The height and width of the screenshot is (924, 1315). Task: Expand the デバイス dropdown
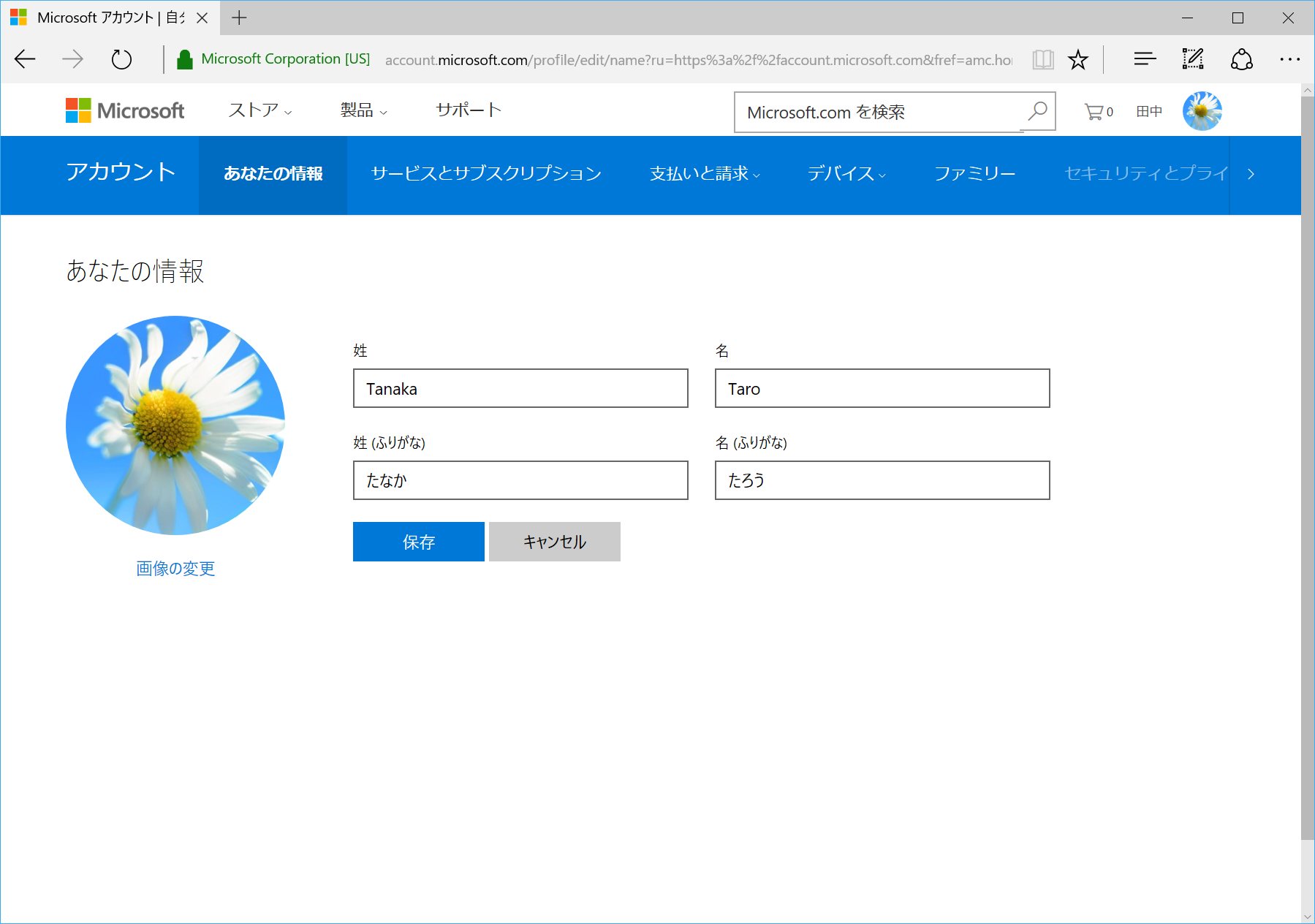coord(845,174)
